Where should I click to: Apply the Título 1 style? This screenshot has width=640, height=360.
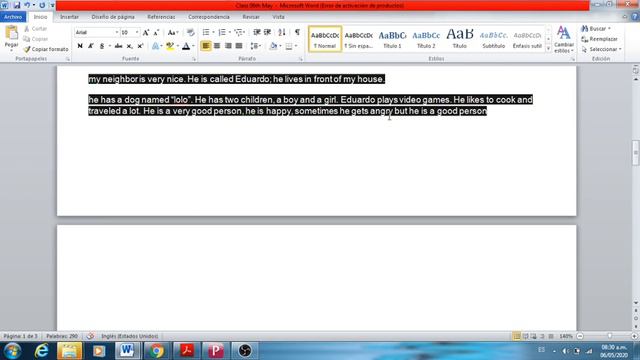392,39
